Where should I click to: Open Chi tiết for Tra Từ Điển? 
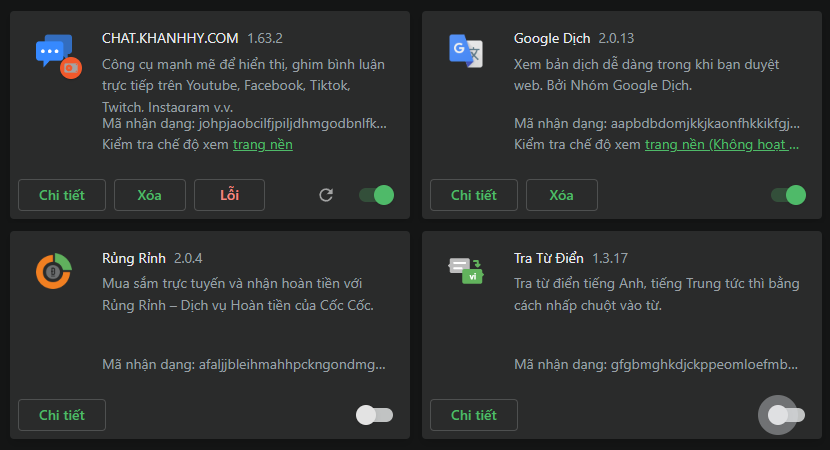point(474,415)
